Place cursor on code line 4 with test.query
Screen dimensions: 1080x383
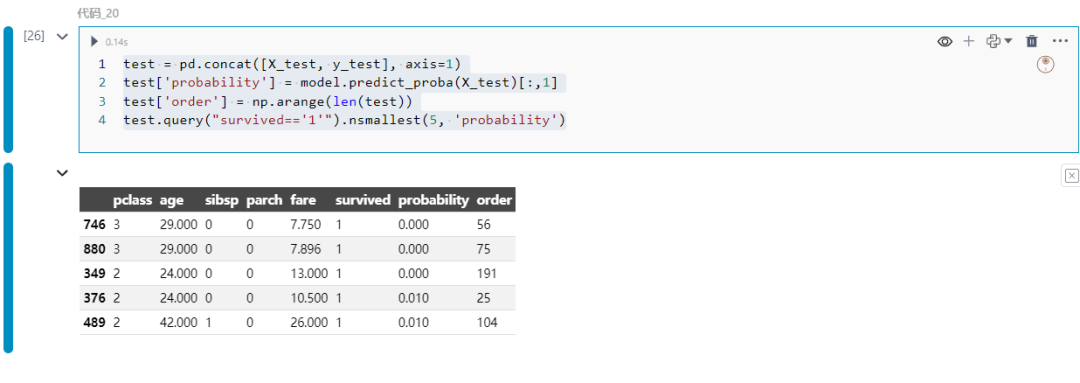tap(344, 121)
